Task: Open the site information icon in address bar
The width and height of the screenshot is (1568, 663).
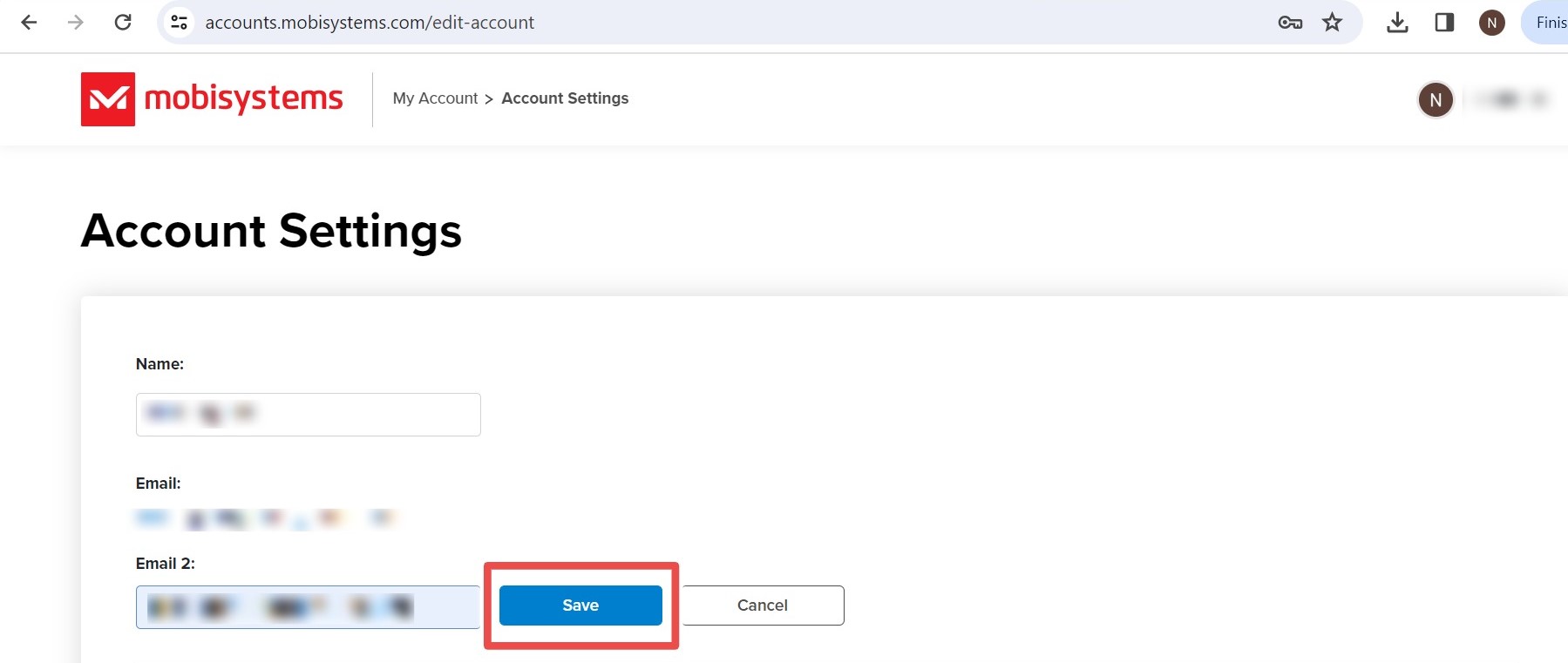Action: [x=180, y=23]
